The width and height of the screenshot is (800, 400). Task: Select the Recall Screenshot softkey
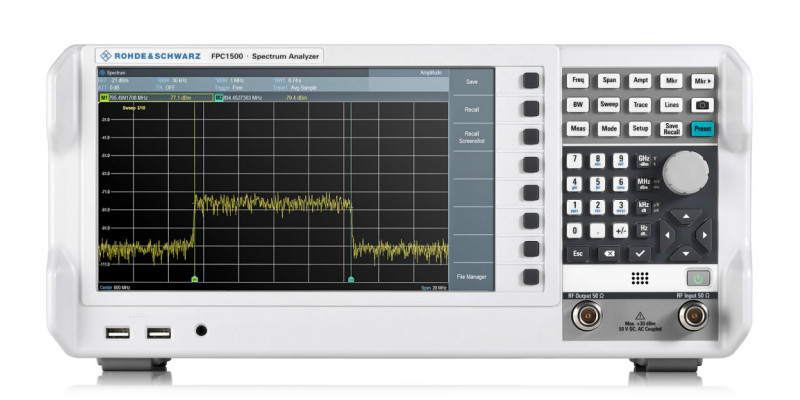point(471,137)
